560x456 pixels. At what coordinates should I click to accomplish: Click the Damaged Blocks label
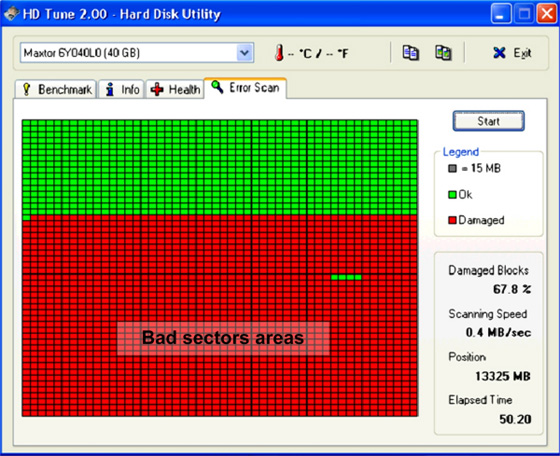(x=488, y=270)
